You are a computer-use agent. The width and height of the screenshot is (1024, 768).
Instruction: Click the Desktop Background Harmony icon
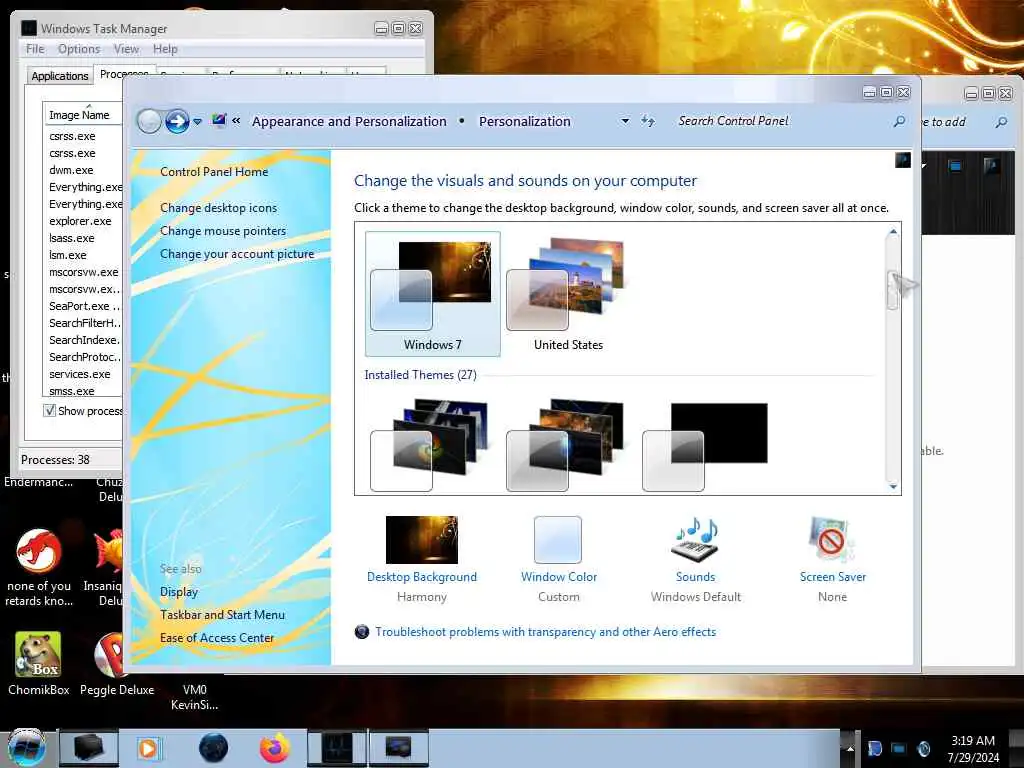point(422,539)
